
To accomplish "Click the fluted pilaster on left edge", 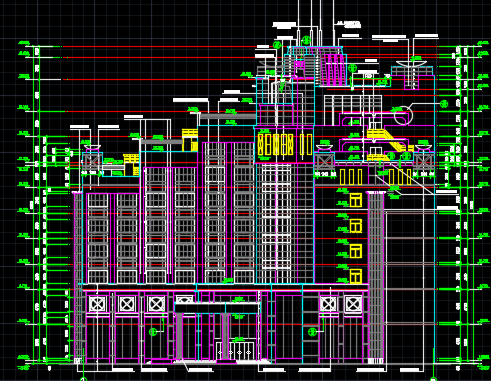I will point(78,277).
